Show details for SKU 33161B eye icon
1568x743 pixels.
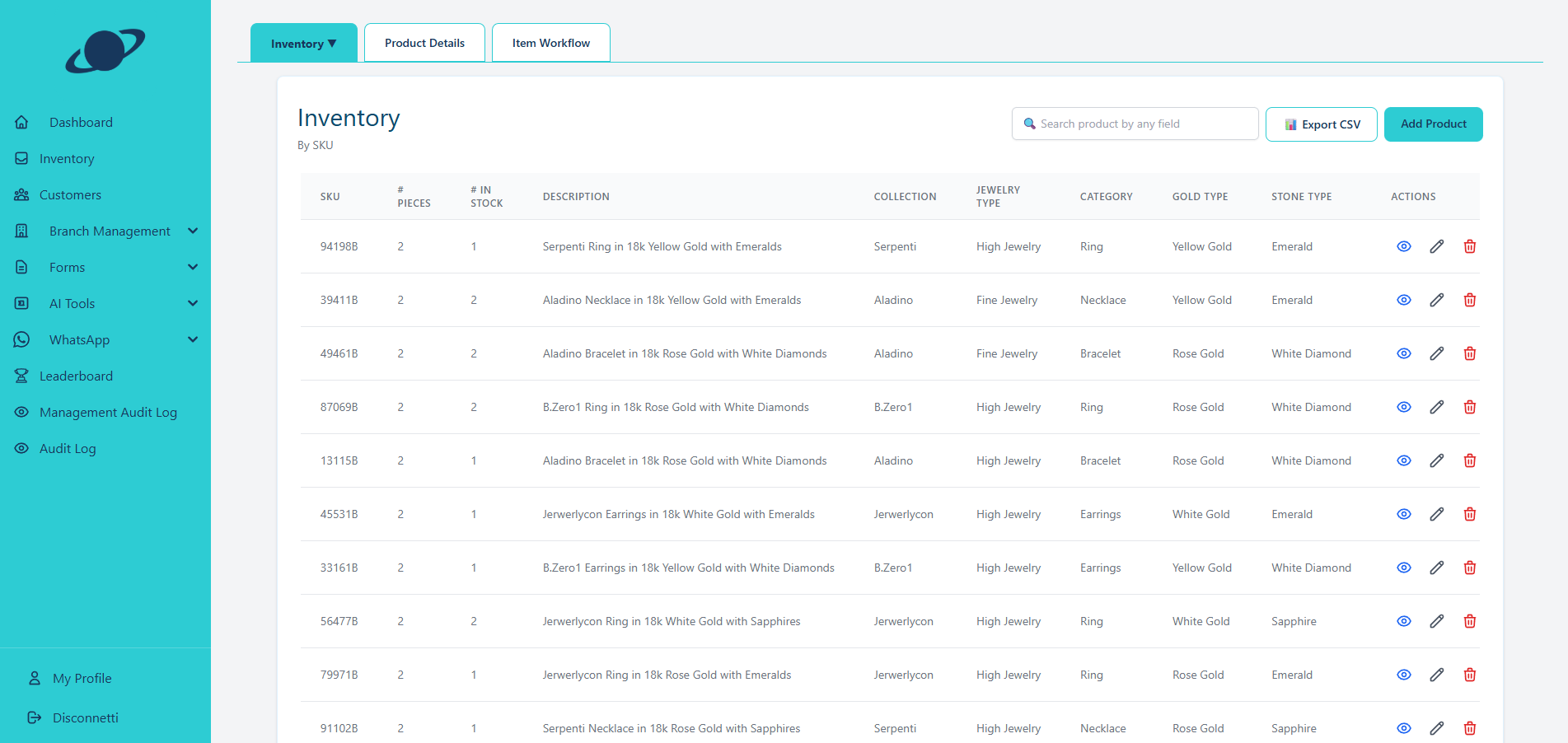pyautogui.click(x=1404, y=568)
